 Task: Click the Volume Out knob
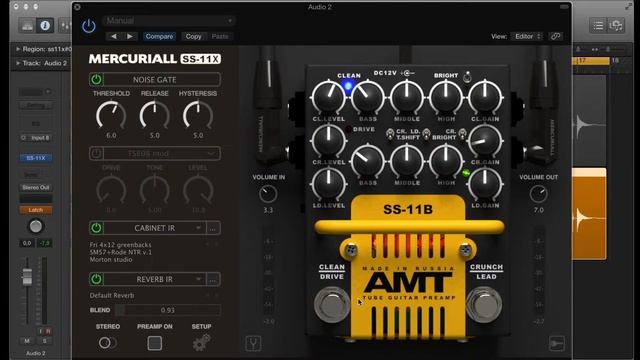[x=538, y=194]
